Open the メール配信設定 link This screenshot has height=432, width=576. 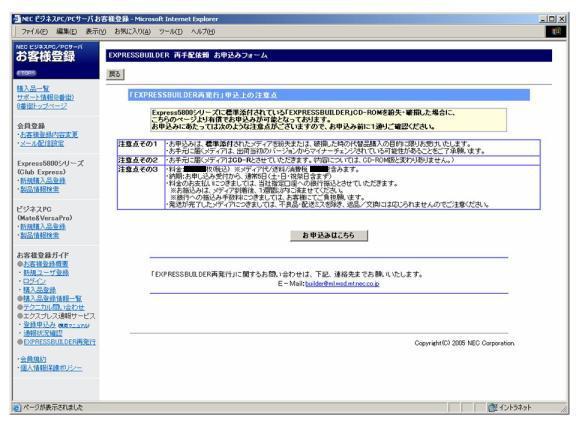(x=42, y=143)
